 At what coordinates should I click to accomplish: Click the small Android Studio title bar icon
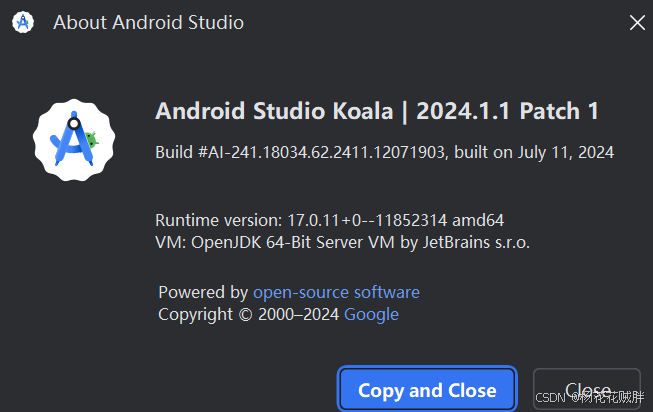[x=23, y=22]
